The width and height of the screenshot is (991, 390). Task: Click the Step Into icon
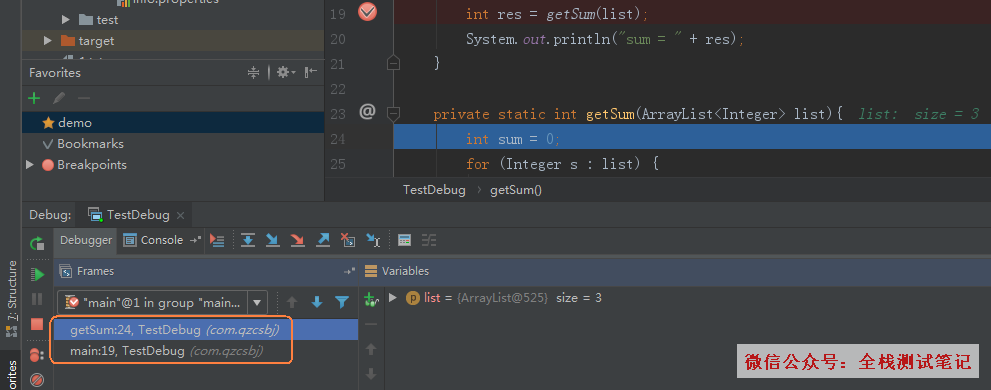point(272,240)
